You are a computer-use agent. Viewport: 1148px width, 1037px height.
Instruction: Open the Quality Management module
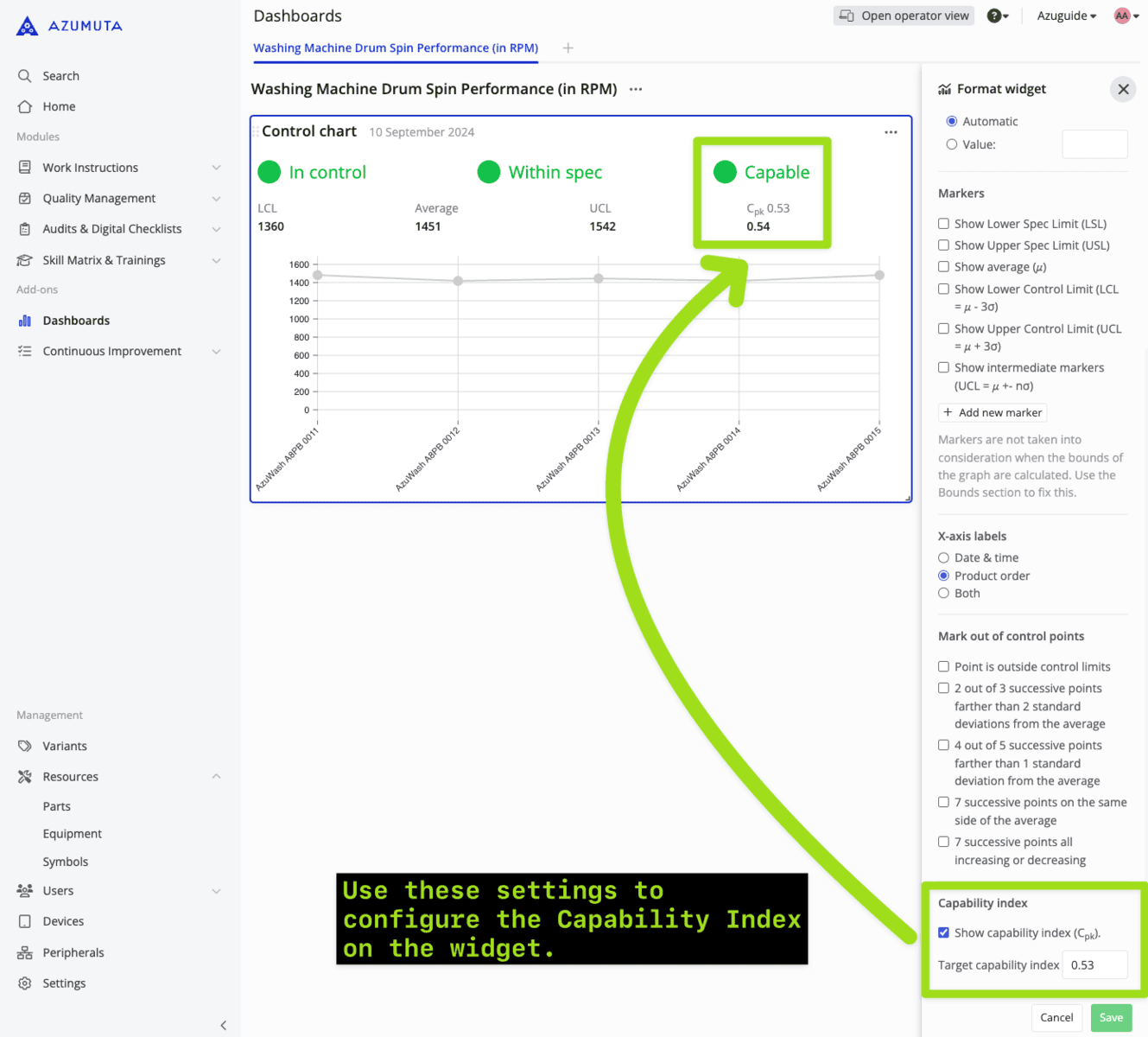(98, 198)
